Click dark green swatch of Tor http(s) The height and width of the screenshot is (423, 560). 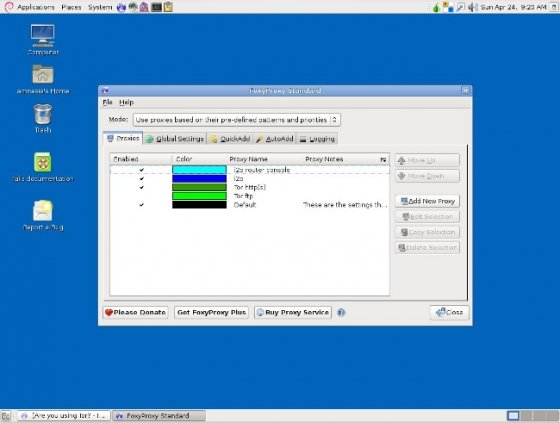click(199, 187)
